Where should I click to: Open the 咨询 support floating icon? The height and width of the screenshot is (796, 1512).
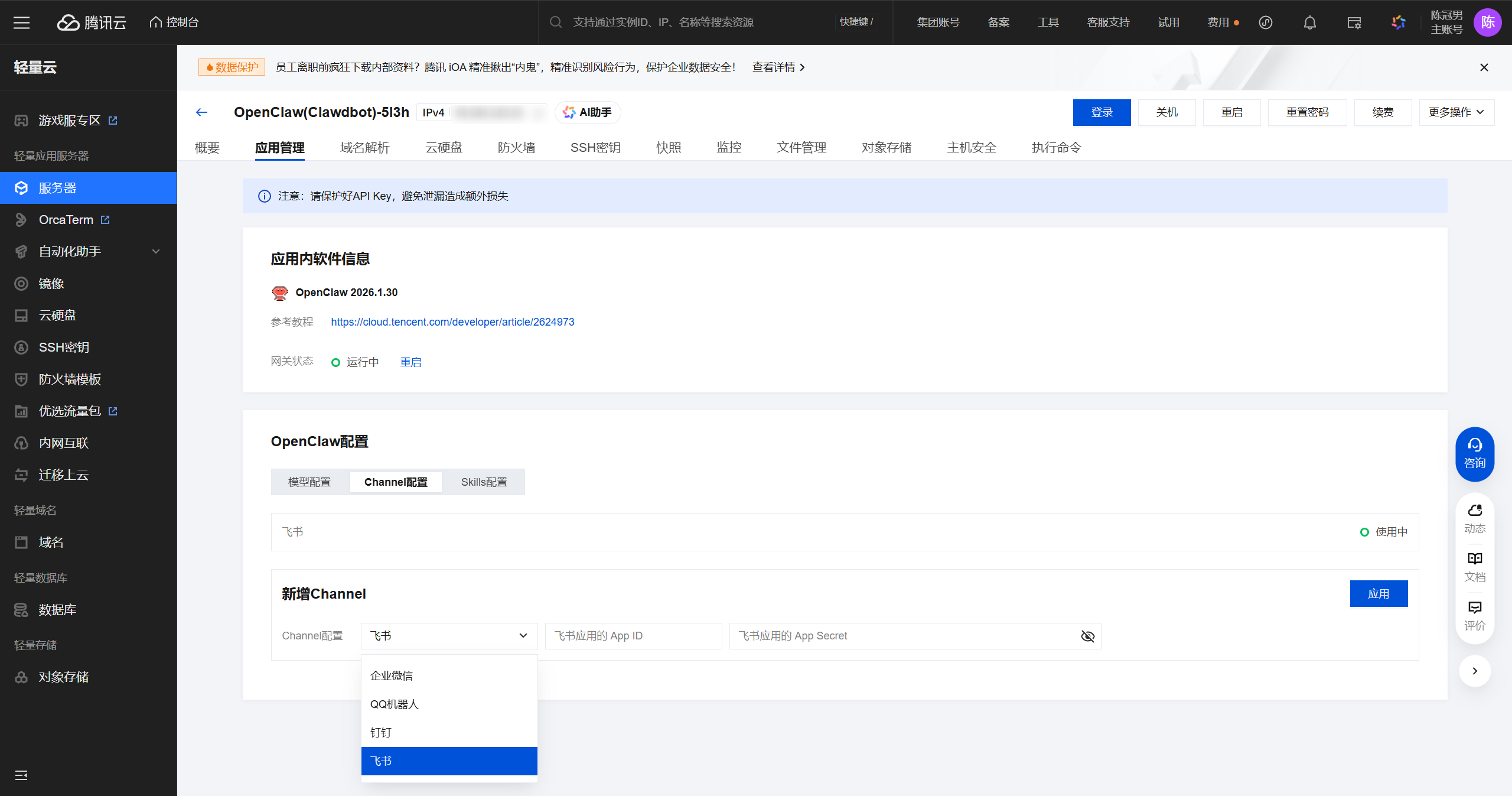pyautogui.click(x=1474, y=454)
